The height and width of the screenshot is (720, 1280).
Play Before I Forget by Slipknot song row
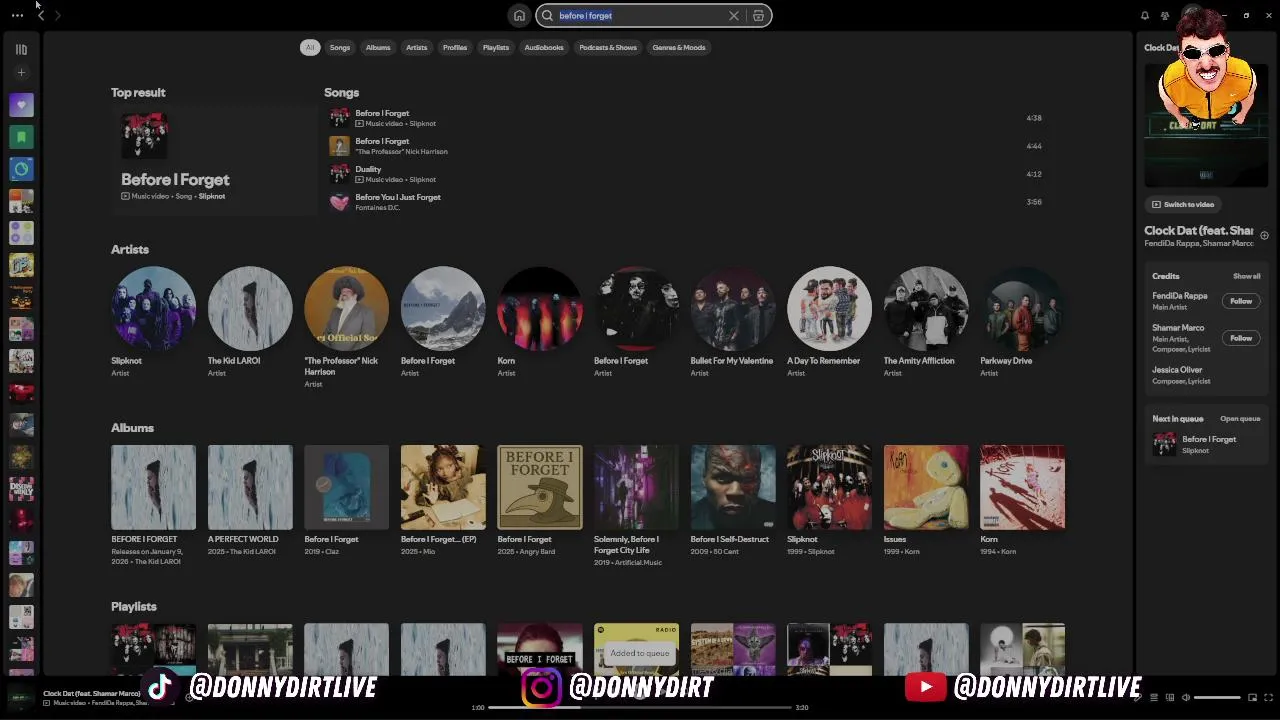pos(685,118)
